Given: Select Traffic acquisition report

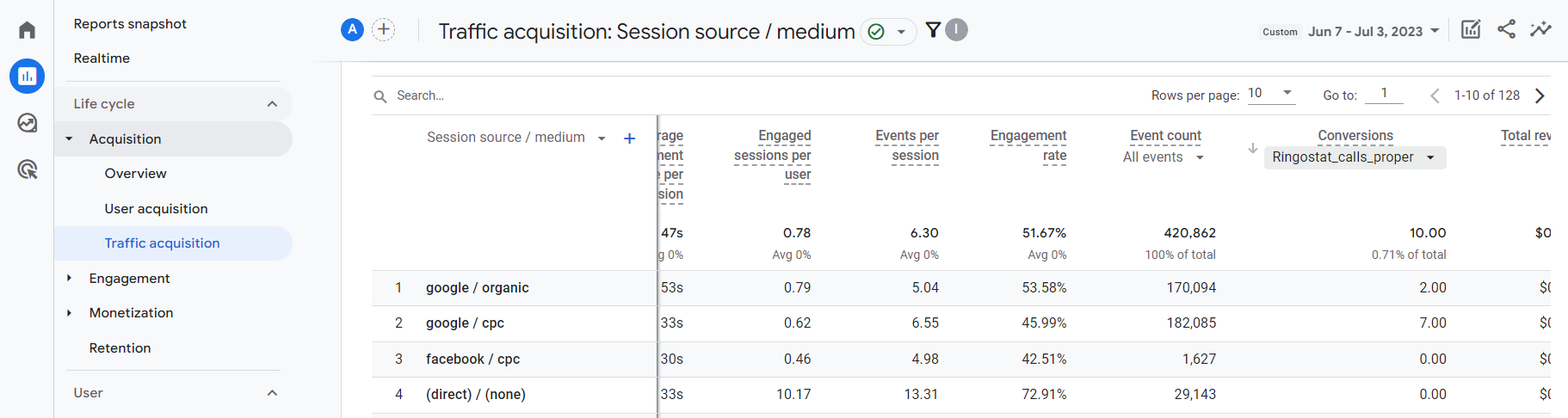Looking at the screenshot, I should pyautogui.click(x=173, y=243).
